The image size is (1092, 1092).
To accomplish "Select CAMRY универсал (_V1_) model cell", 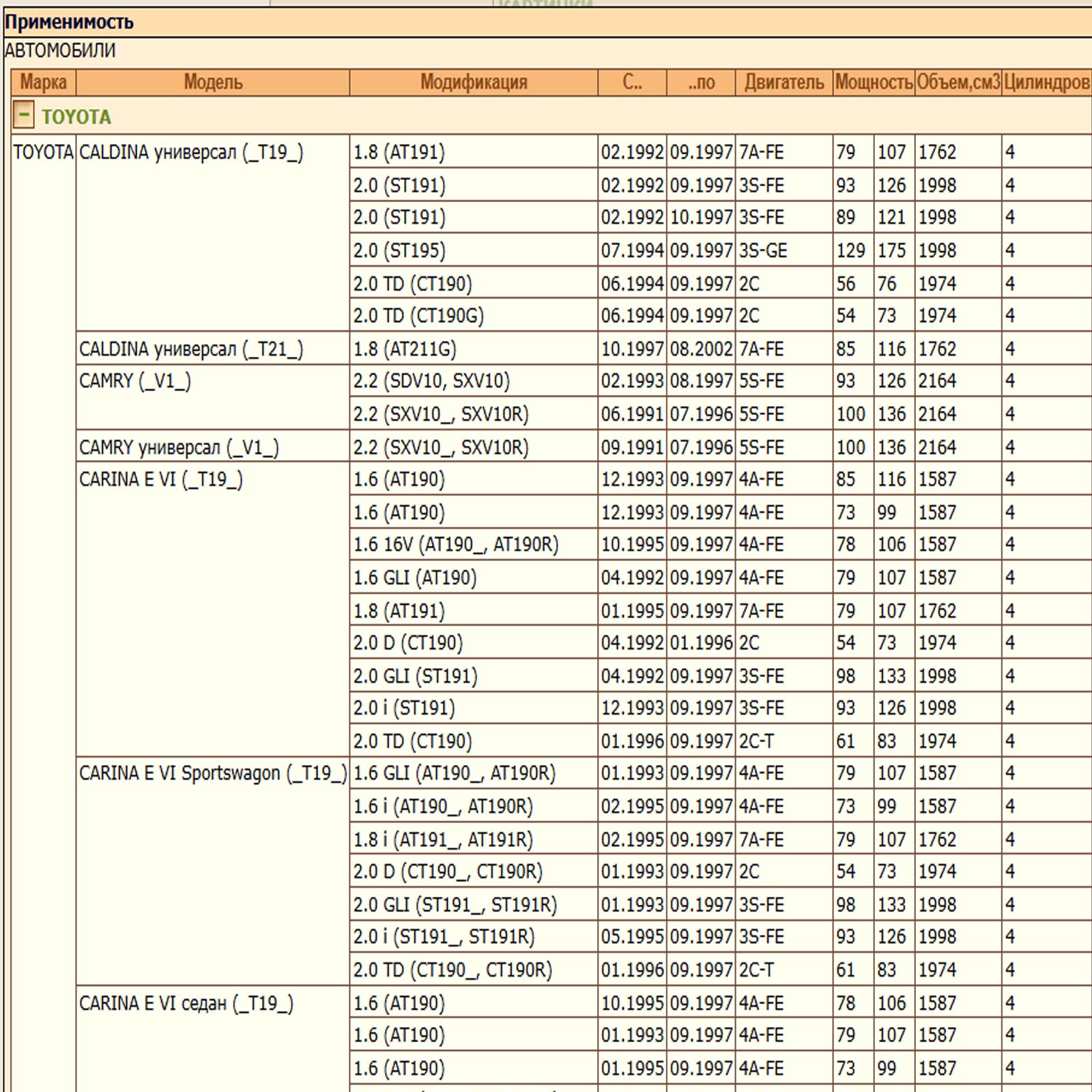I will click(x=179, y=448).
